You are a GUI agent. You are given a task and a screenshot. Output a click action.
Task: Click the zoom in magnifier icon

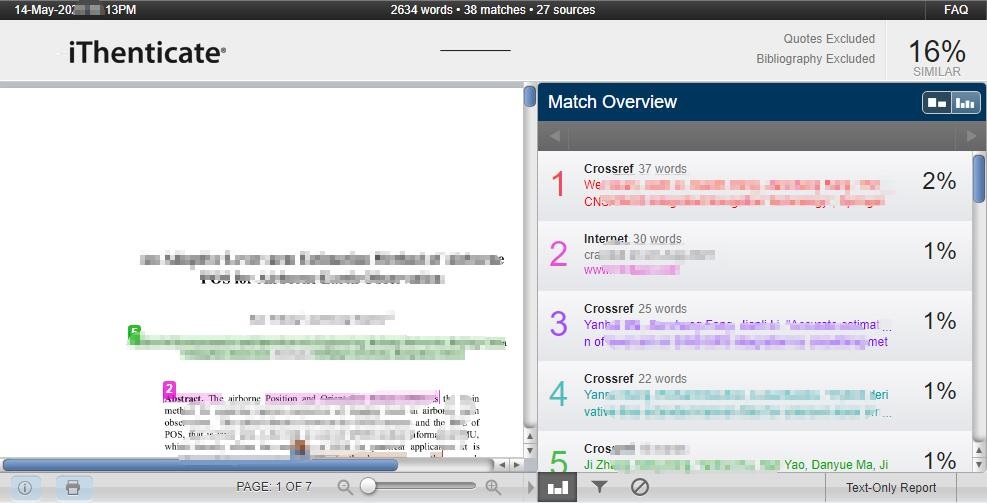click(493, 487)
